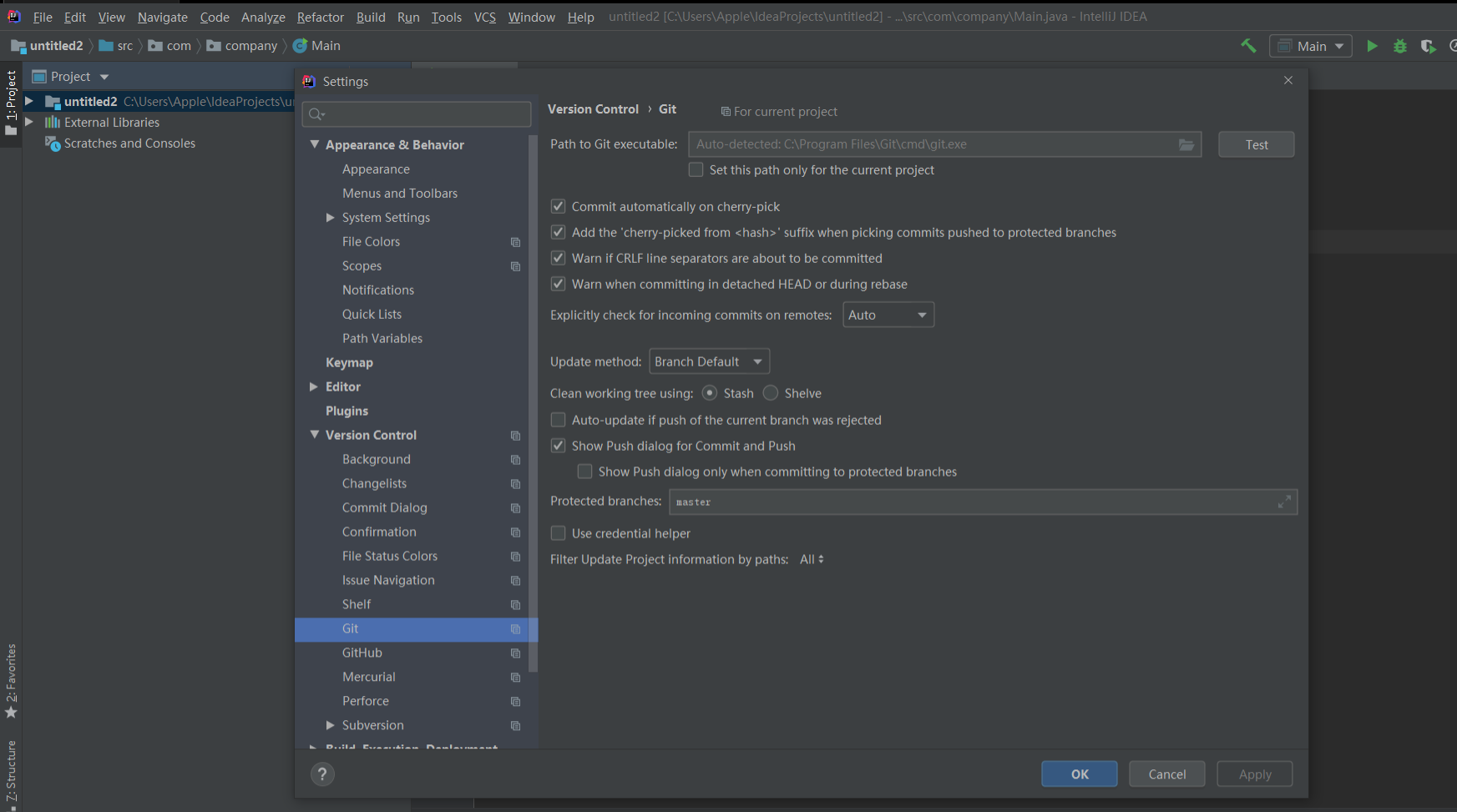
Task: Enable Auto-update if push was rejected
Action: click(558, 420)
